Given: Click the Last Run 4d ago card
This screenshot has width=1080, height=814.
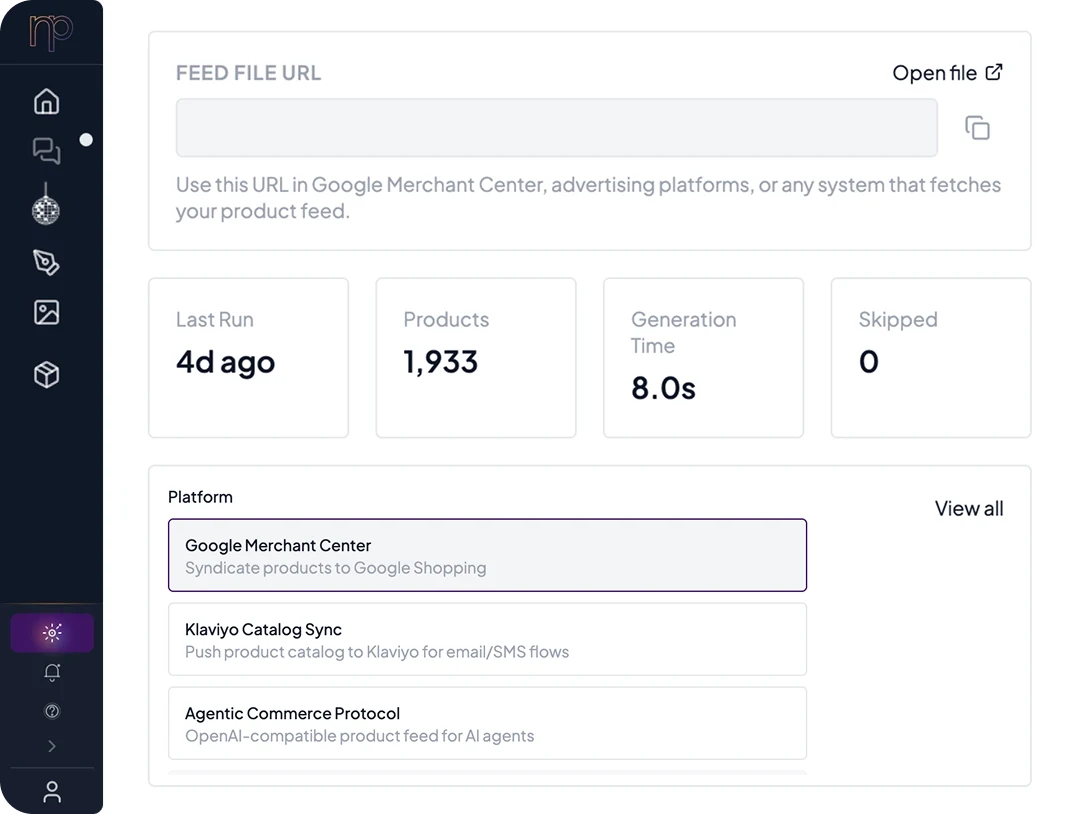Looking at the screenshot, I should click(x=249, y=357).
